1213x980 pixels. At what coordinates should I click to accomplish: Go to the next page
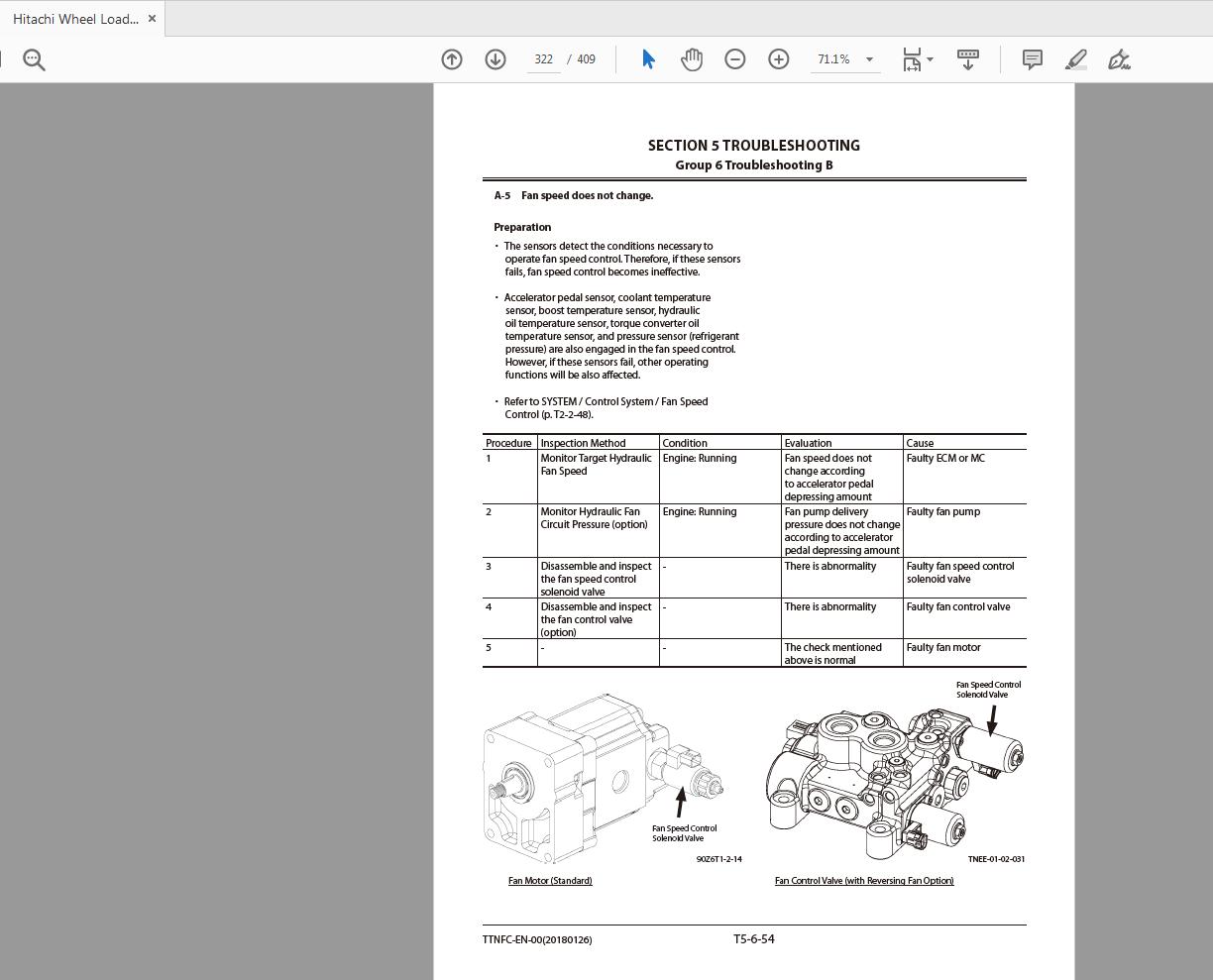coord(495,59)
